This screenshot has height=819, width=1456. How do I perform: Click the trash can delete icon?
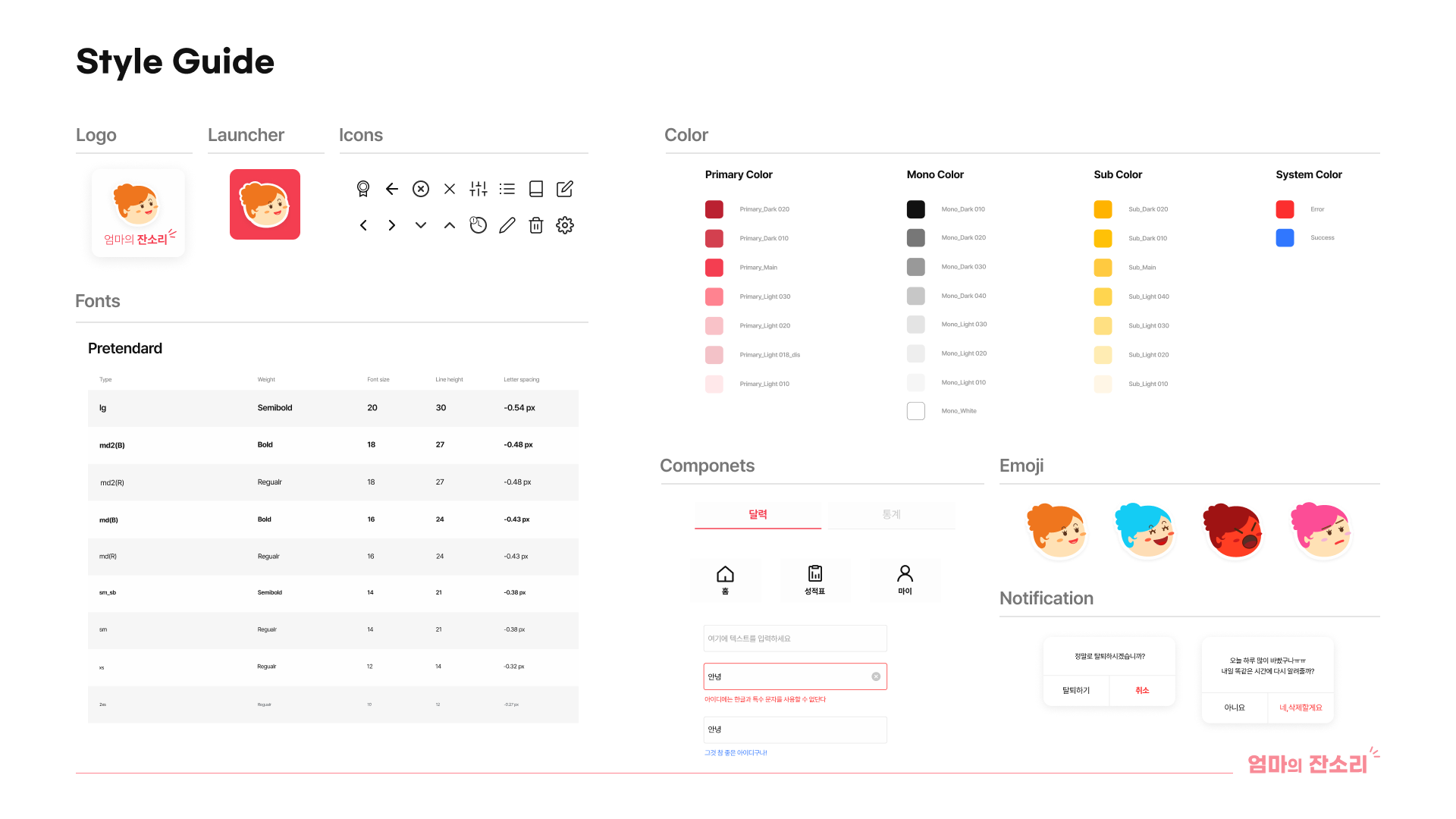click(x=536, y=225)
